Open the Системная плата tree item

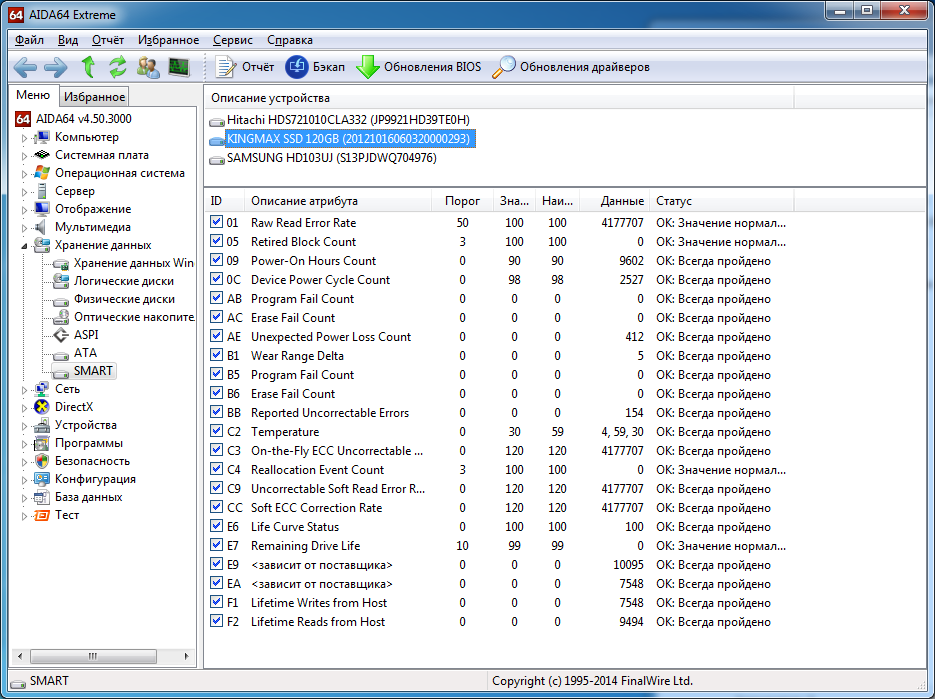click(101, 155)
